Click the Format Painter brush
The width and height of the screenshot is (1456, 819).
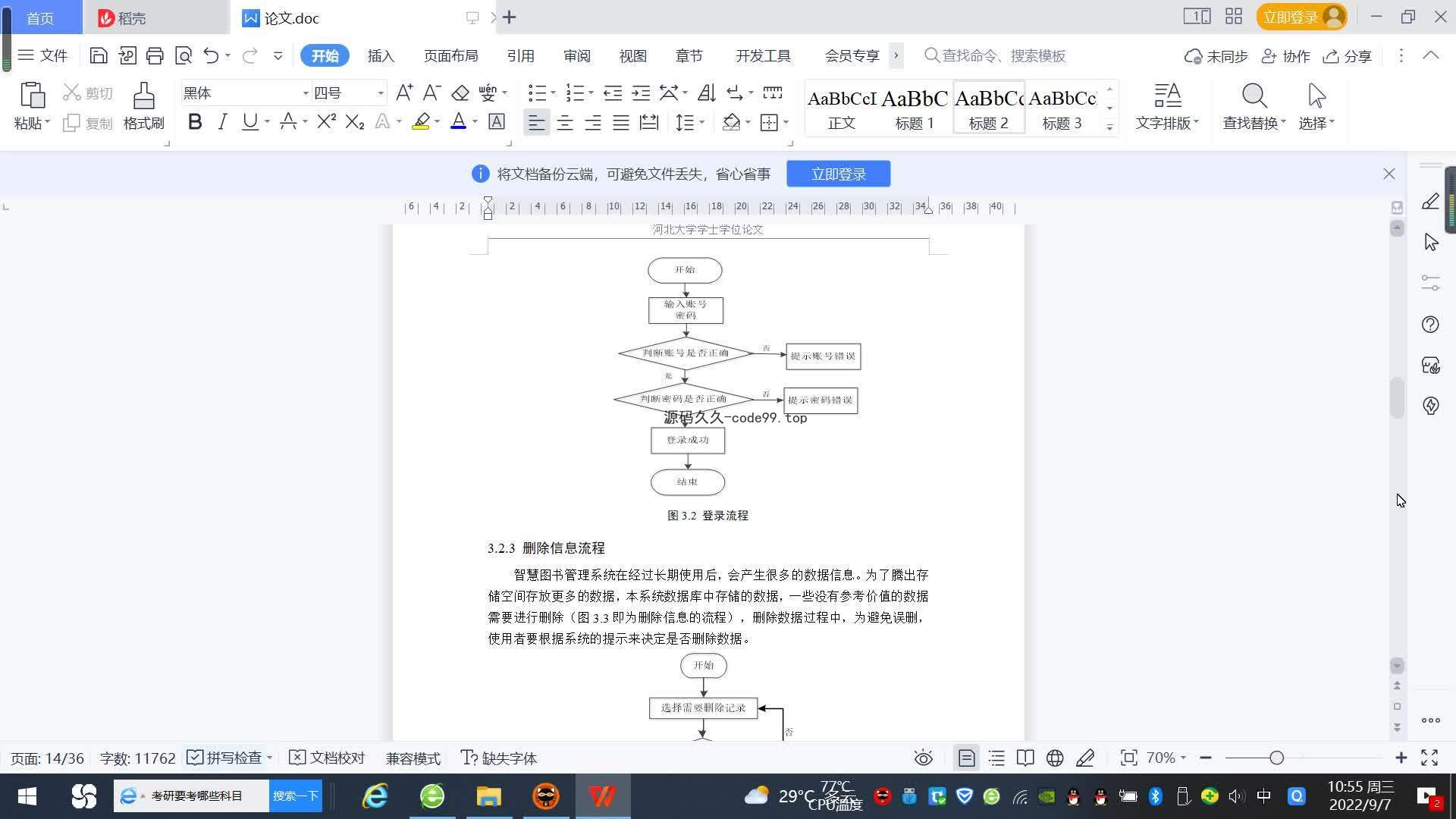[143, 107]
